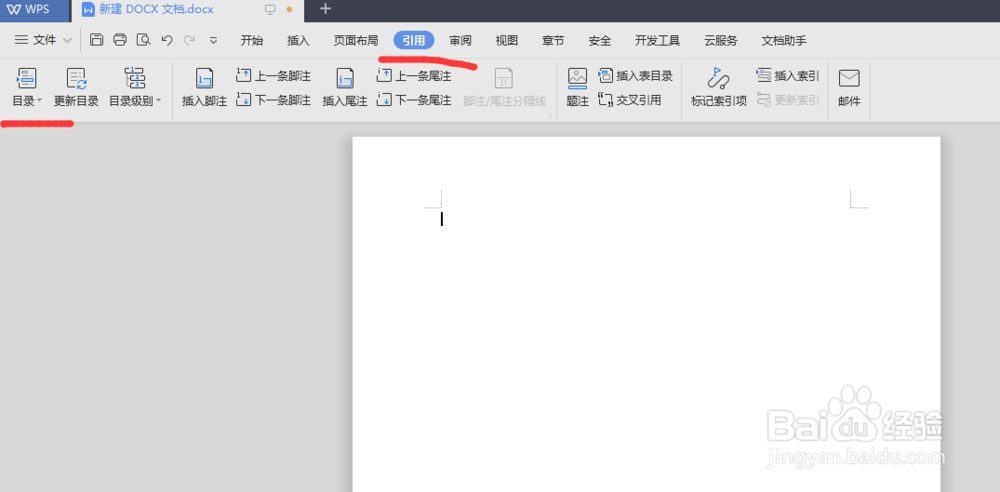This screenshot has height=492, width=1000.
Task: Open the 文档助手 document assistant tab
Action: point(784,40)
